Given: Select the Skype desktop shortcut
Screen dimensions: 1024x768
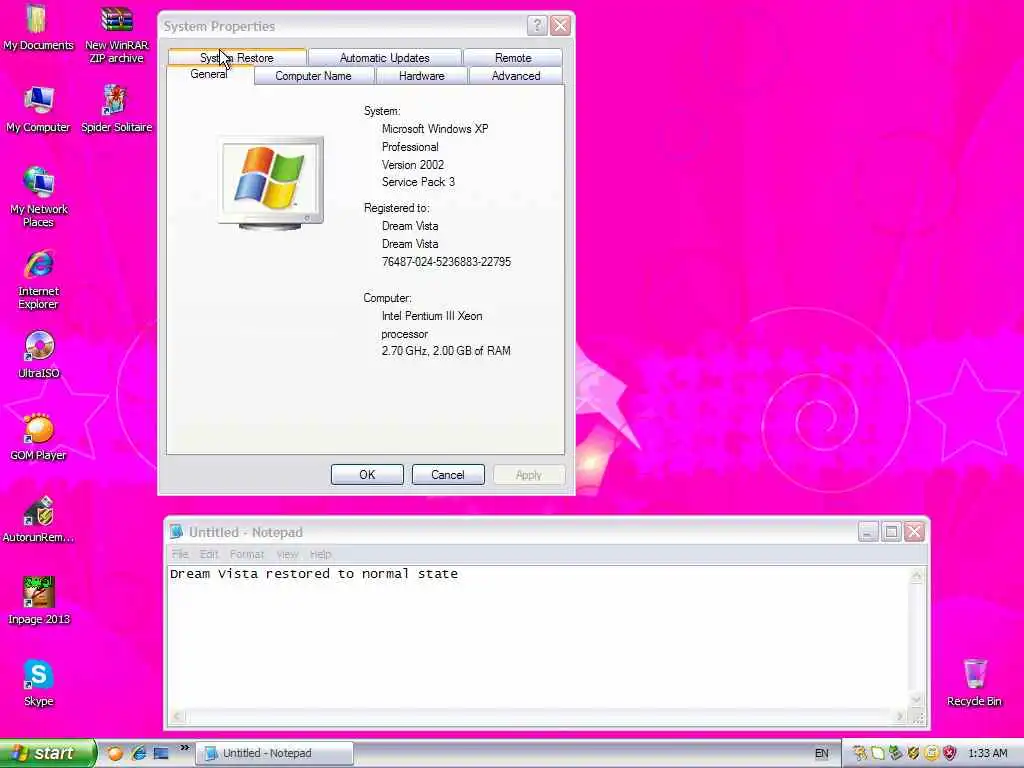Looking at the screenshot, I should pyautogui.click(x=39, y=684).
